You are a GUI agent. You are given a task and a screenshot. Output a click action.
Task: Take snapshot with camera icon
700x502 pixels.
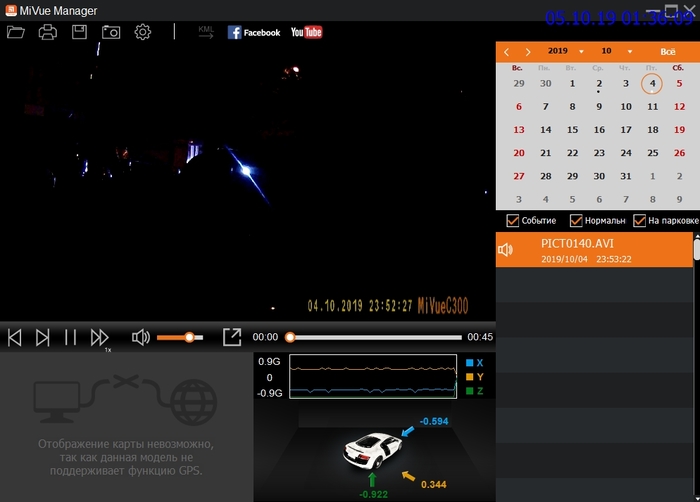[x=111, y=32]
